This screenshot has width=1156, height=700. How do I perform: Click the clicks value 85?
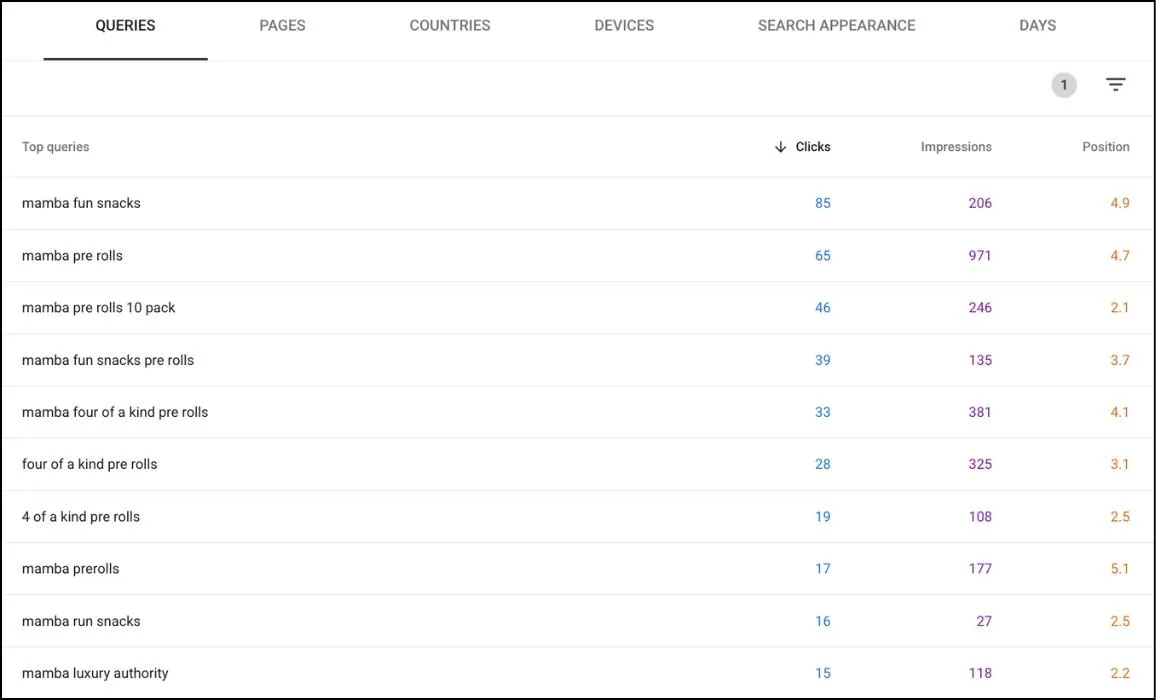823,203
